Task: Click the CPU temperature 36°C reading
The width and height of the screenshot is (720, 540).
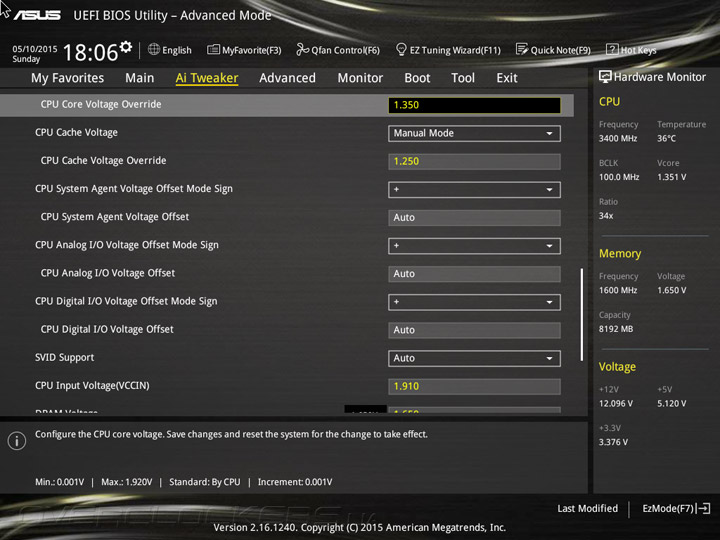Action: click(x=666, y=138)
